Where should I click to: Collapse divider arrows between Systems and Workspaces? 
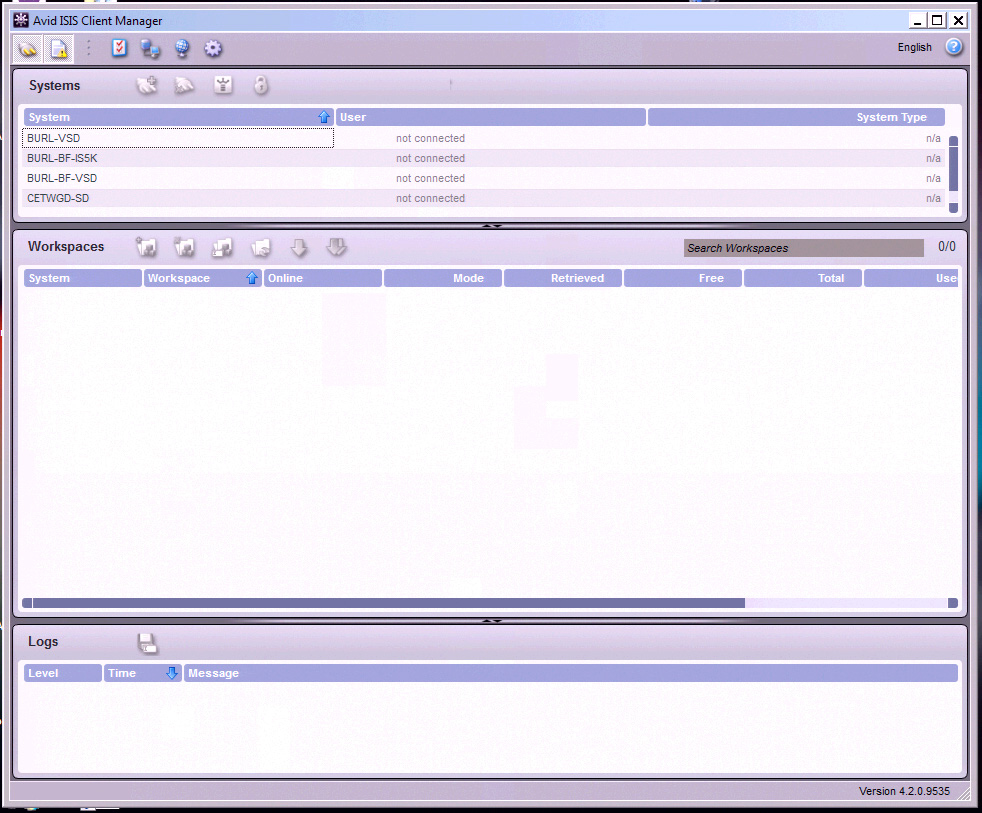tap(492, 225)
